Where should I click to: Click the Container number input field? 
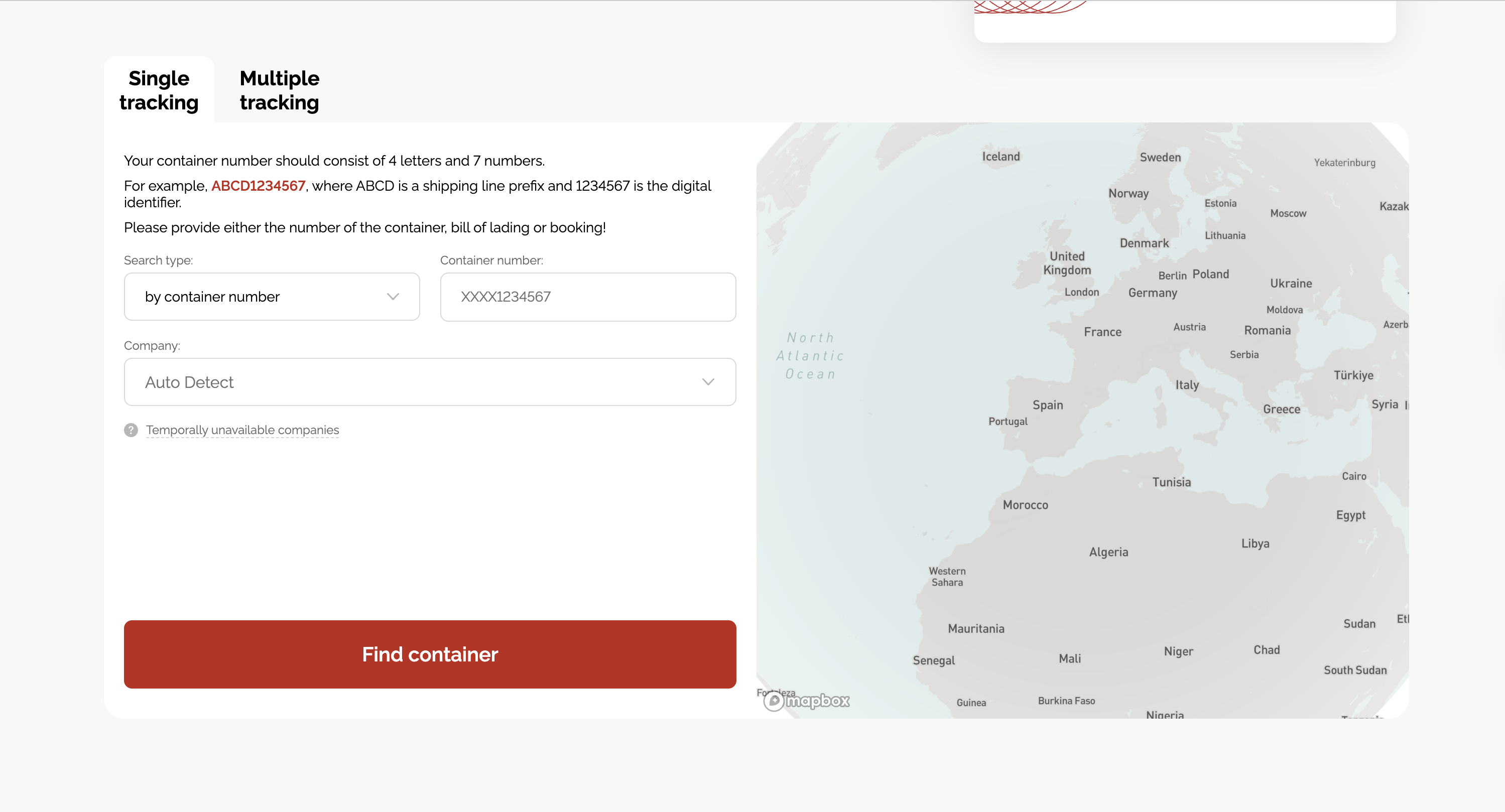pos(588,297)
